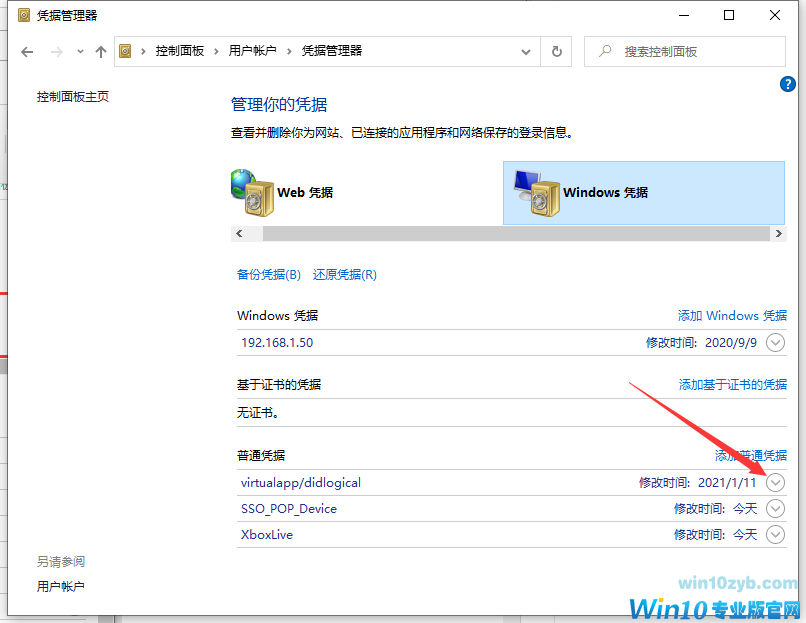This screenshot has height=623, width=806.
Task: Click the 还原凭据(R) link
Action: (345, 274)
